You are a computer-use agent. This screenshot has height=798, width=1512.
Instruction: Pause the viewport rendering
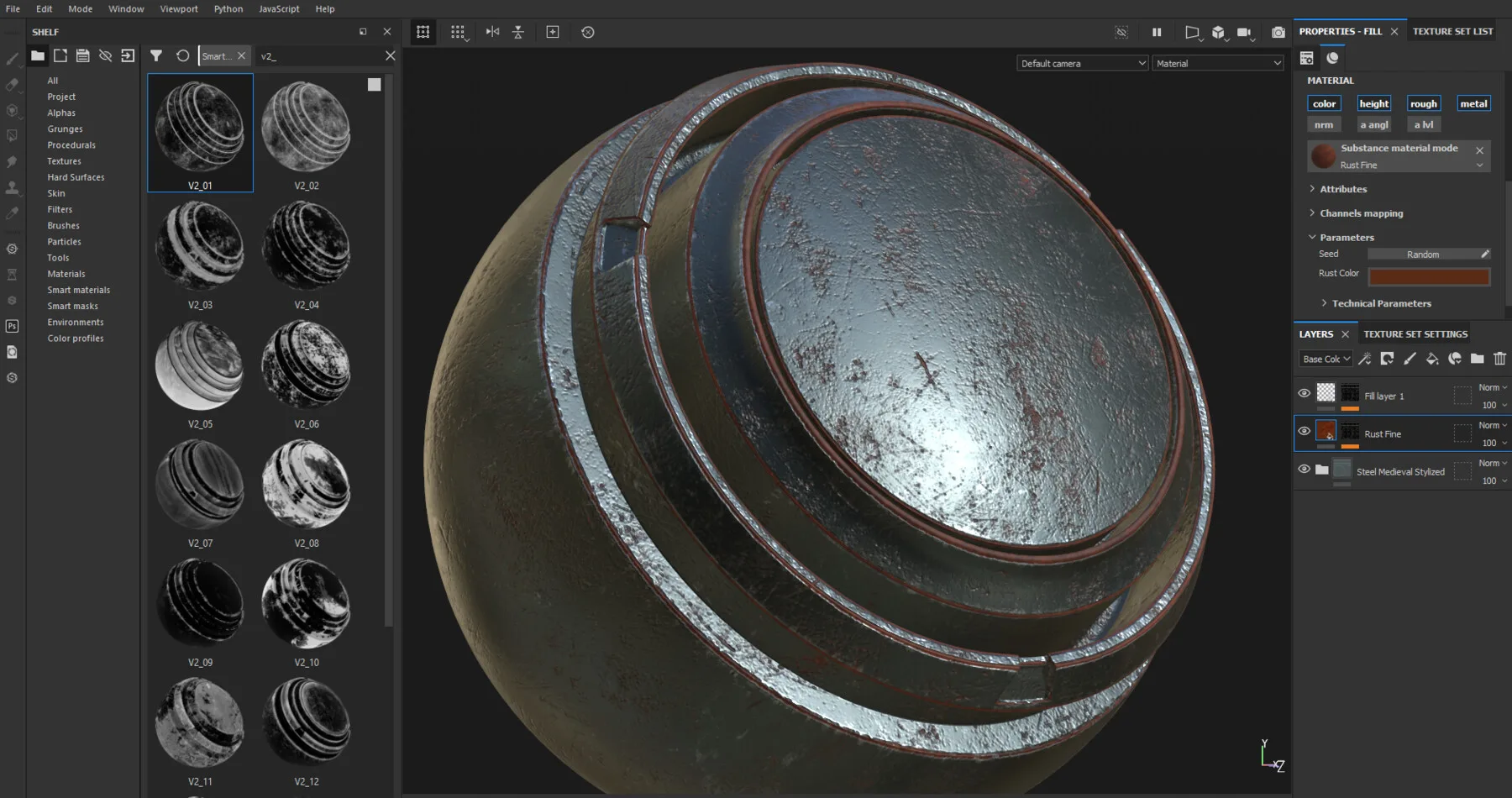[1157, 32]
